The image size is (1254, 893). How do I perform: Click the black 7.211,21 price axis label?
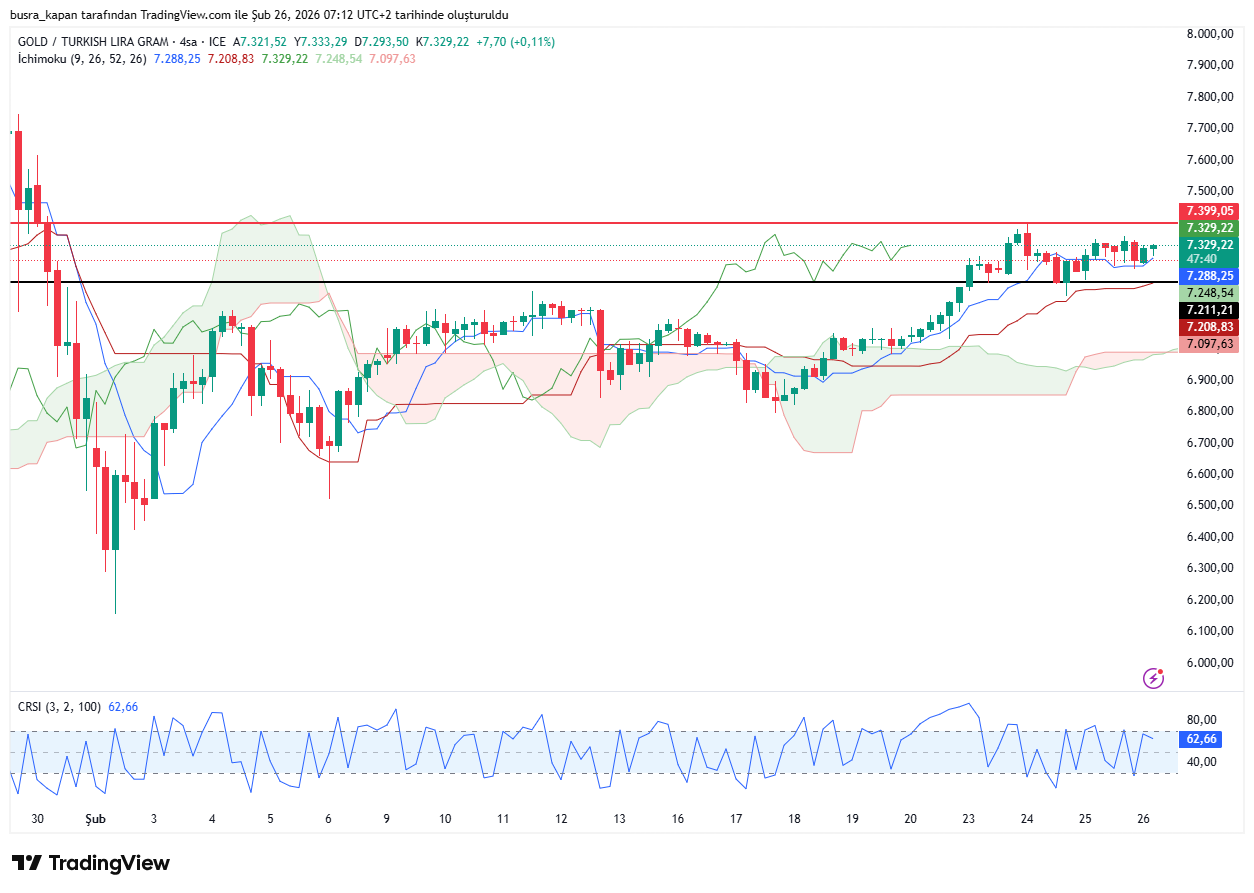point(1208,310)
